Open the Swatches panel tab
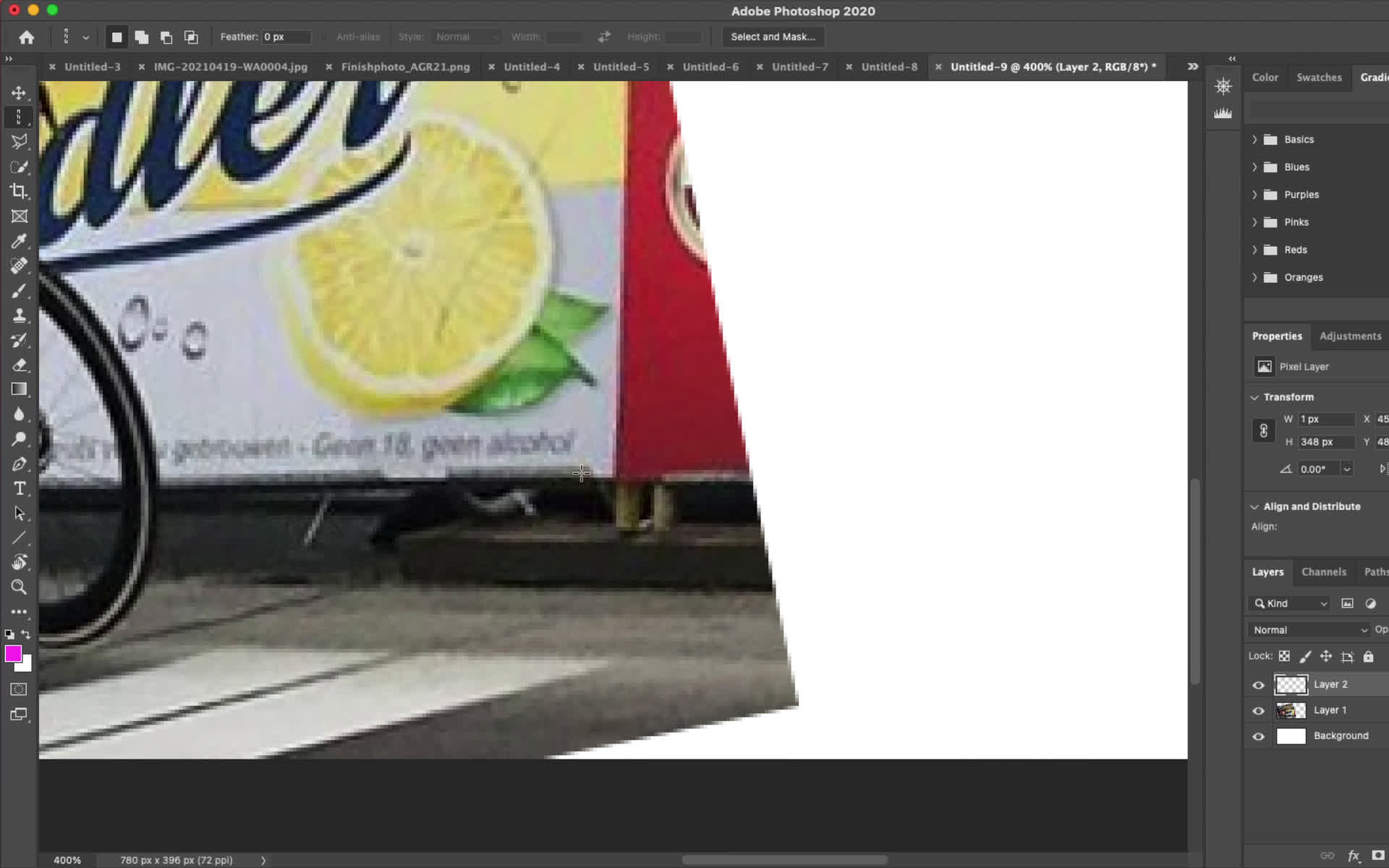 tap(1319, 77)
